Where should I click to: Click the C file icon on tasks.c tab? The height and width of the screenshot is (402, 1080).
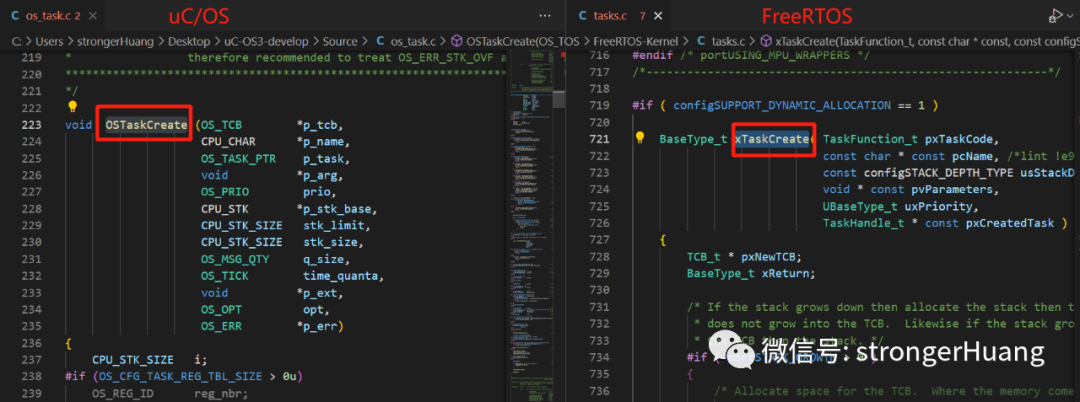tap(582, 15)
